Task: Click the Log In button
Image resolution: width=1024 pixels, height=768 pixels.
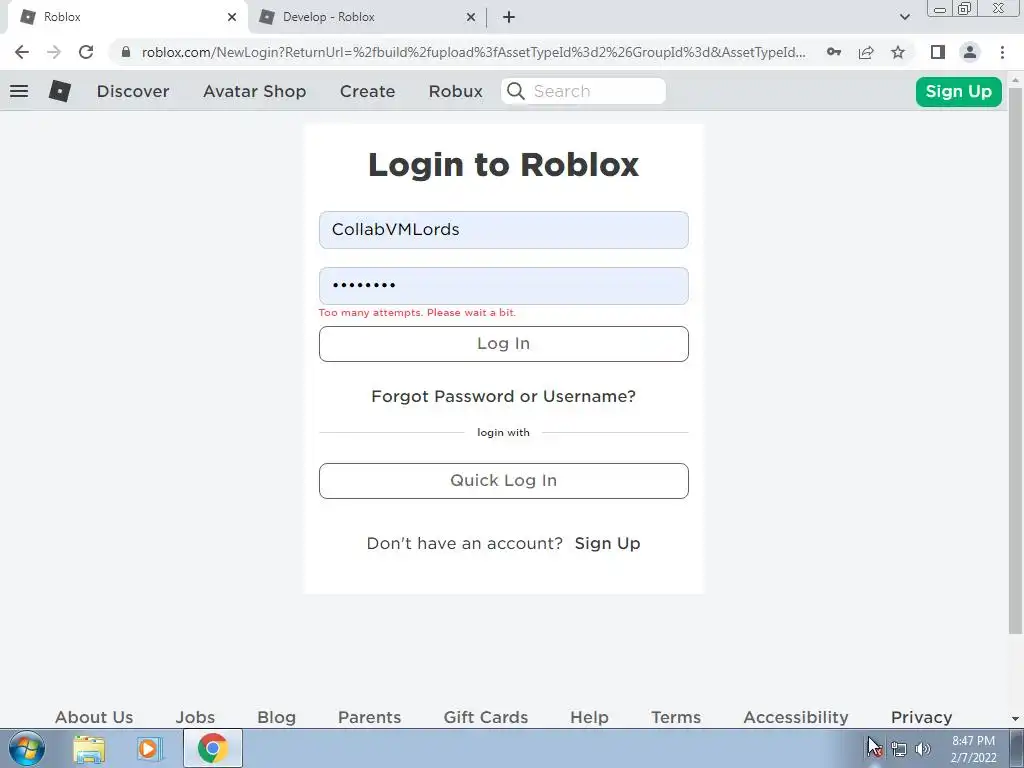Action: click(x=504, y=344)
